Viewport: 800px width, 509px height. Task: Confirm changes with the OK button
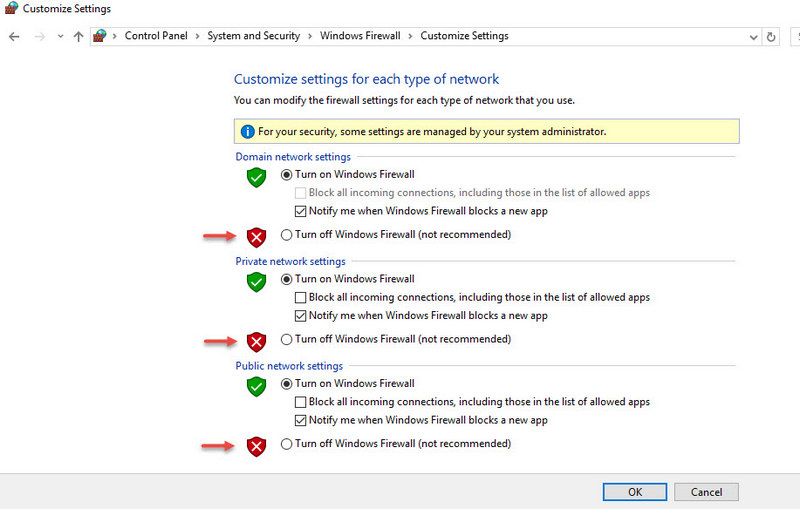pos(635,492)
